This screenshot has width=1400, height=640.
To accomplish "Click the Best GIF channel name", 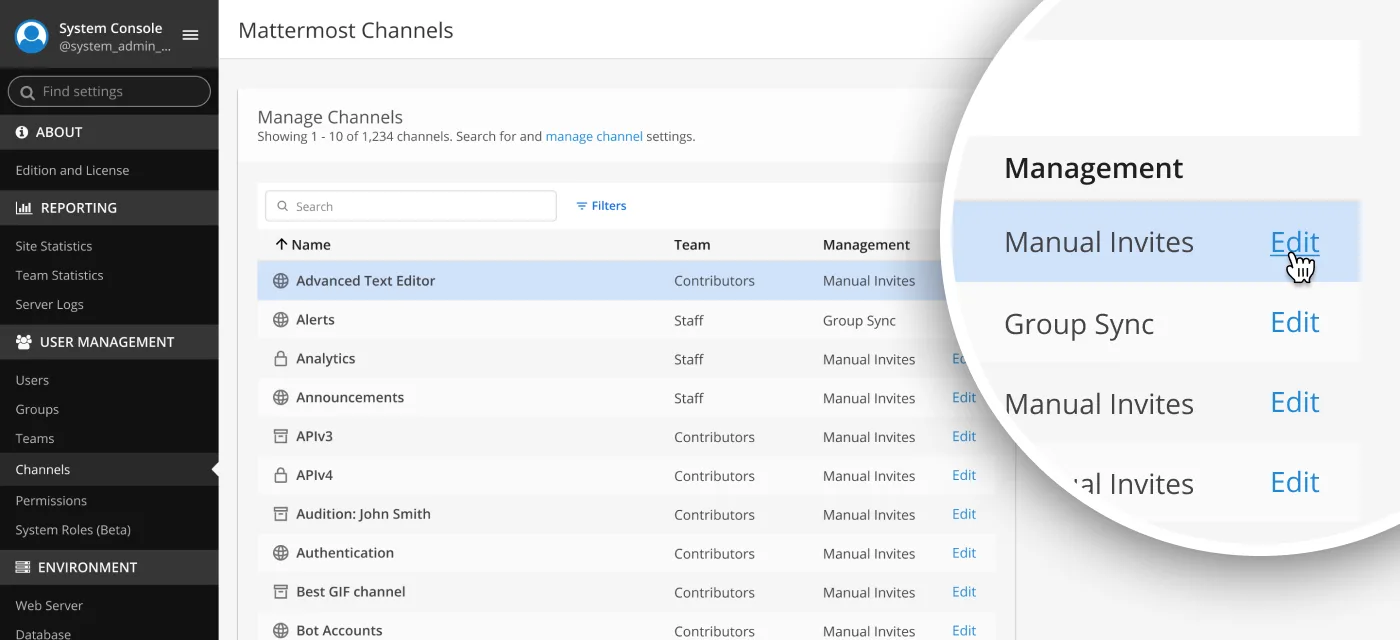I will tap(351, 592).
